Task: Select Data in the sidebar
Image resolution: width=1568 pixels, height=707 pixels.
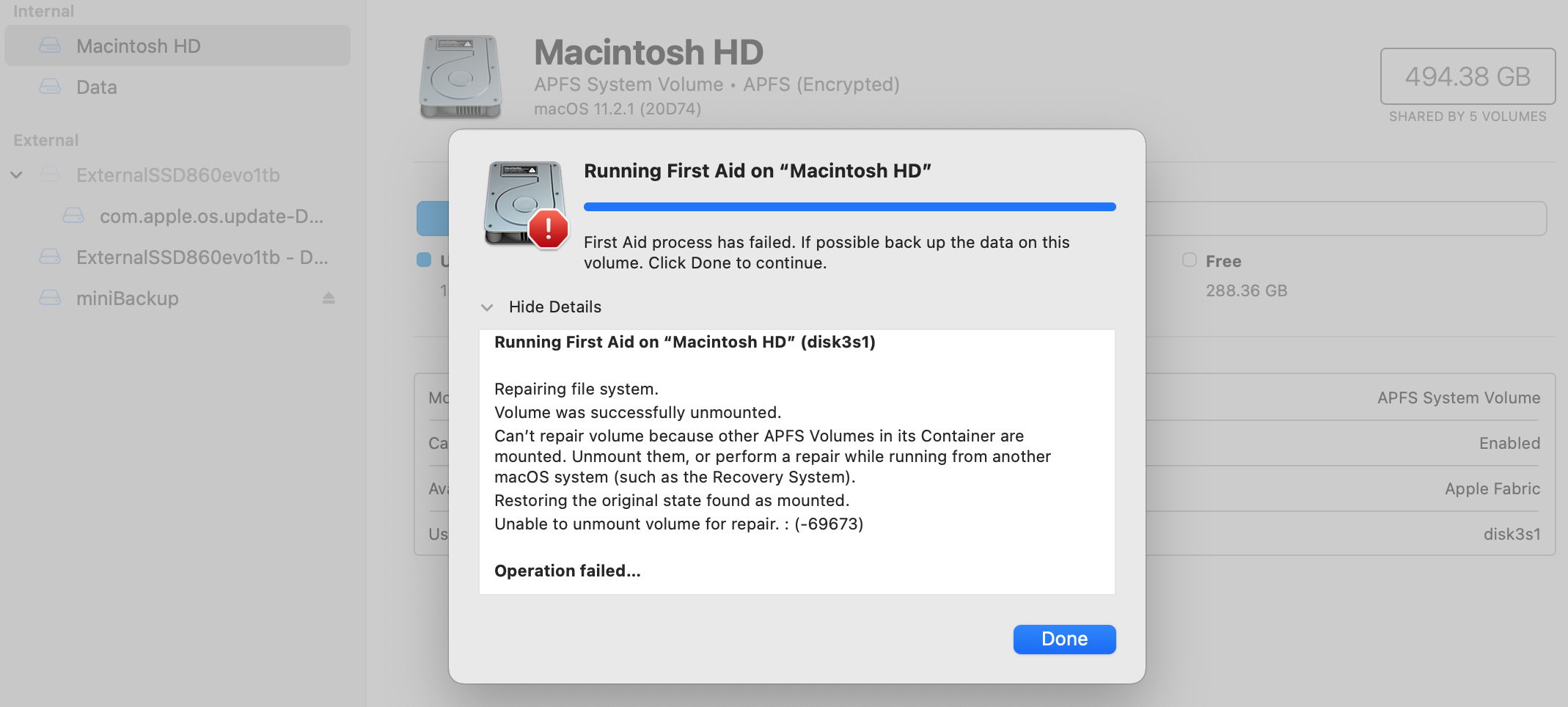Action: point(97,87)
